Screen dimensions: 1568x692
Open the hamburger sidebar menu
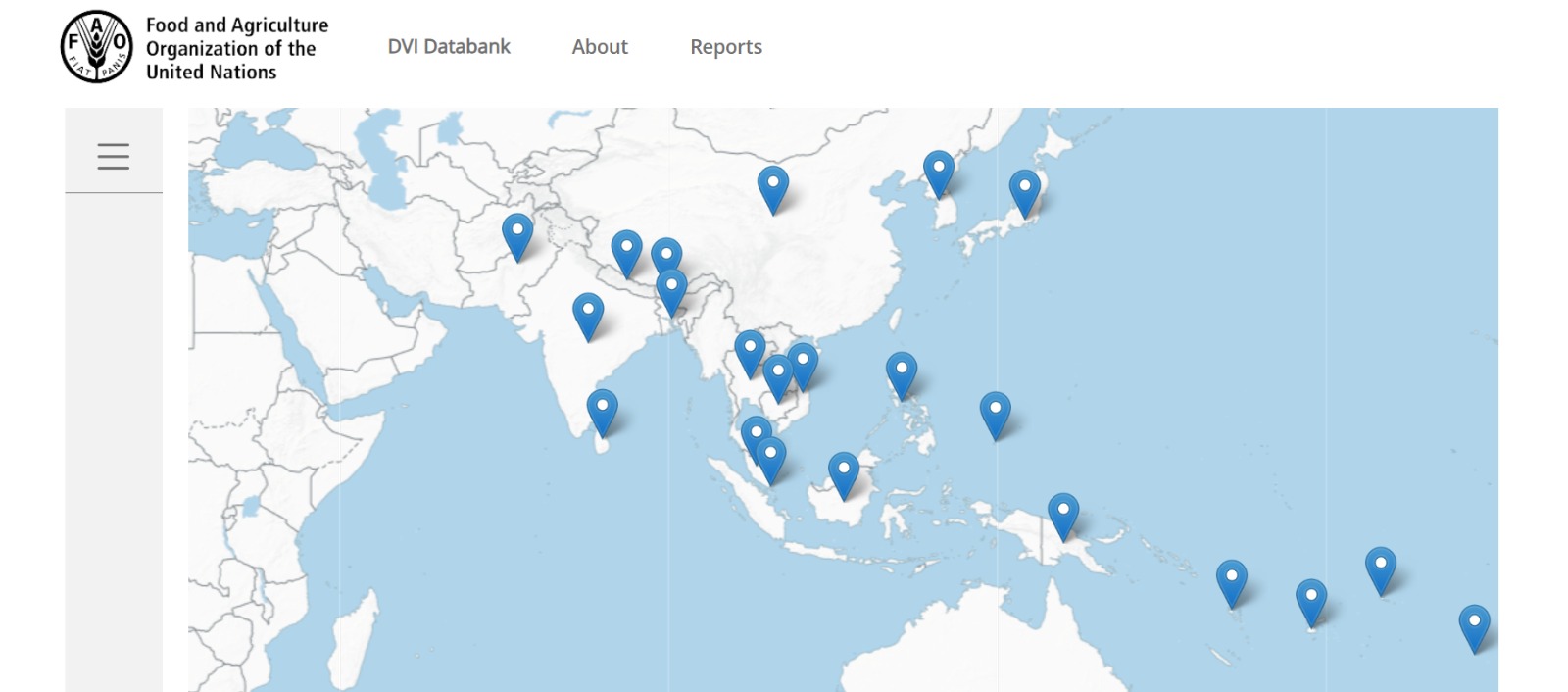click(114, 157)
